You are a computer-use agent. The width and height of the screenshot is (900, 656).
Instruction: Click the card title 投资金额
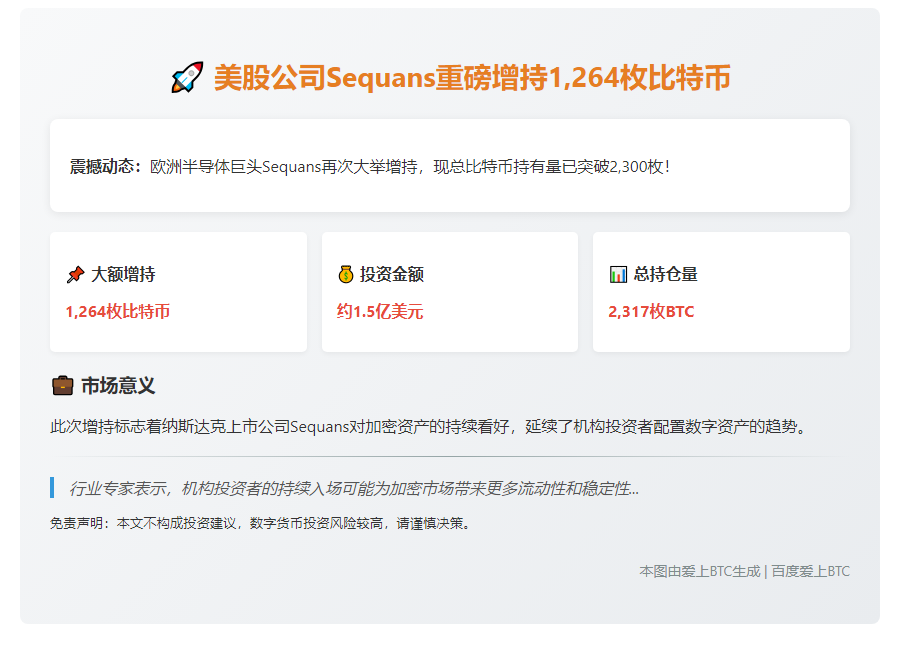pyautogui.click(x=391, y=274)
